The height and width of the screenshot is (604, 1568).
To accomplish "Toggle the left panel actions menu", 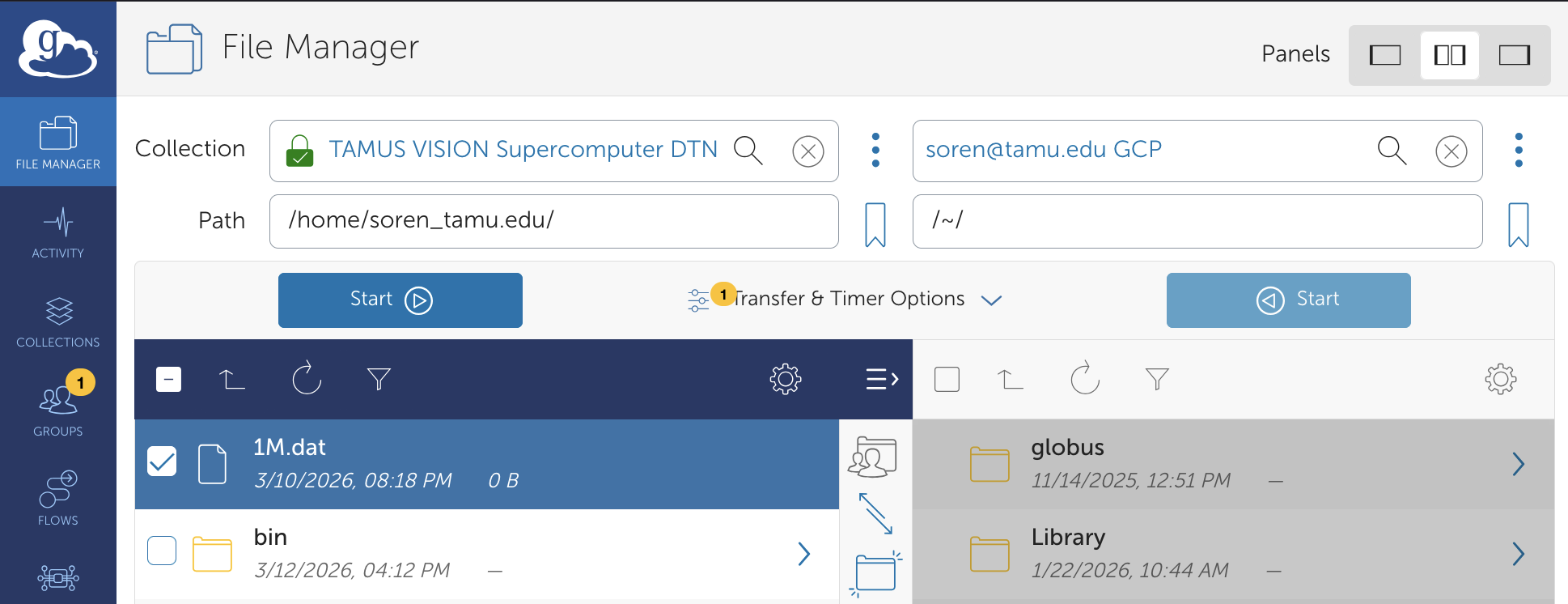I will 882,379.
